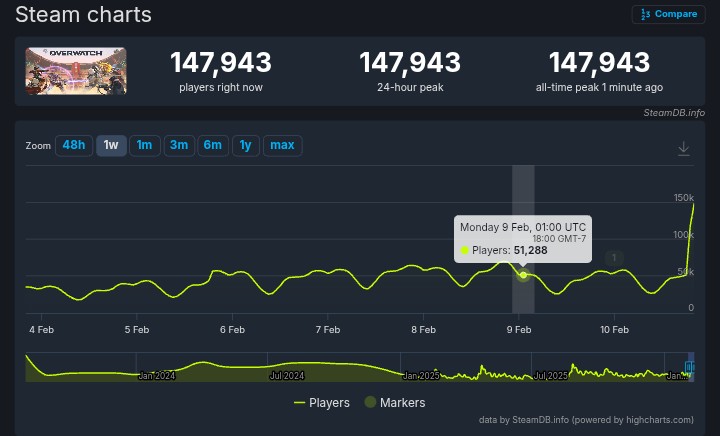This screenshot has width=720, height=436.
Task: Set zoom range to 1y
Action: (246, 145)
